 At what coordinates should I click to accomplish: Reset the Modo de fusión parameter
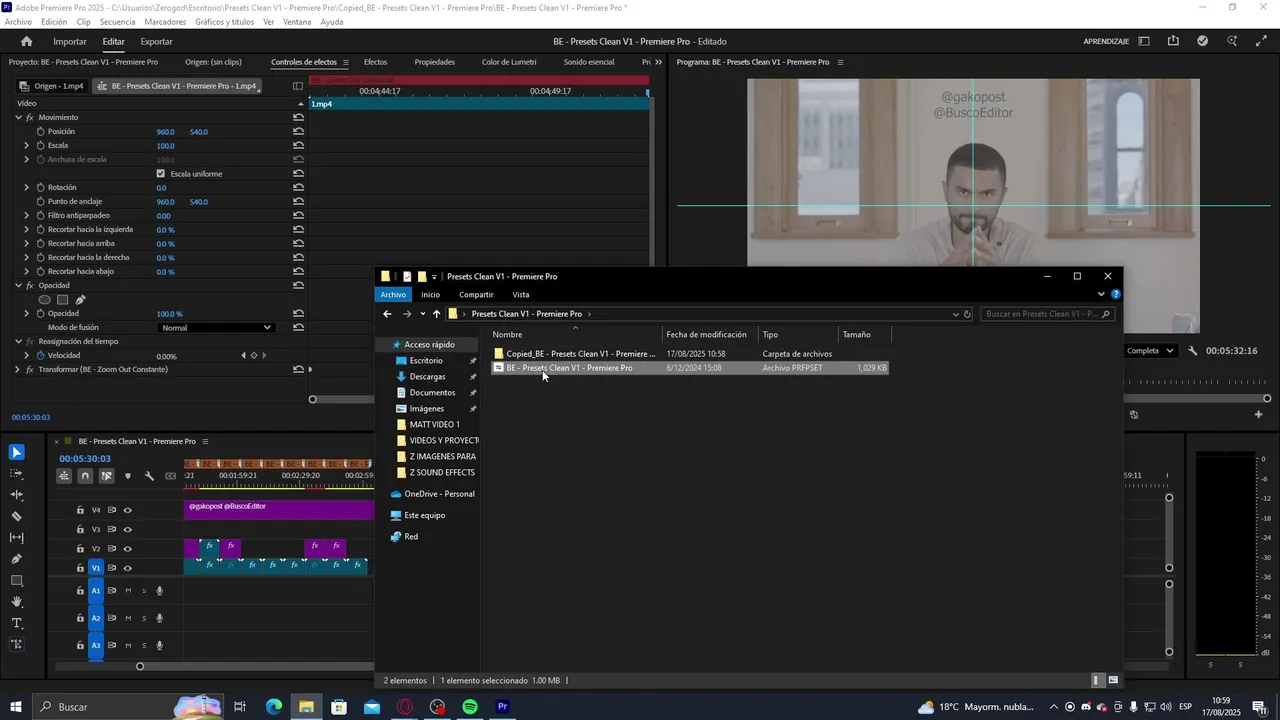coord(299,327)
